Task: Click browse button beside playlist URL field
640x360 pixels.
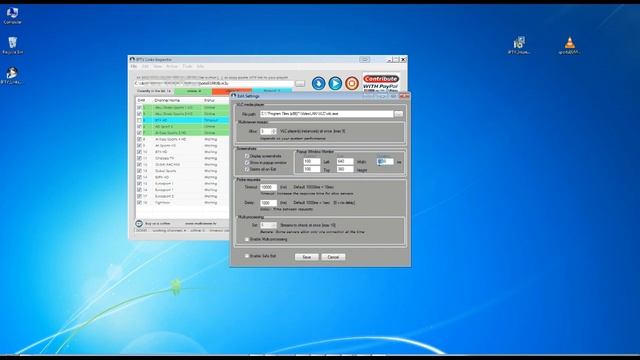Action: [300, 83]
